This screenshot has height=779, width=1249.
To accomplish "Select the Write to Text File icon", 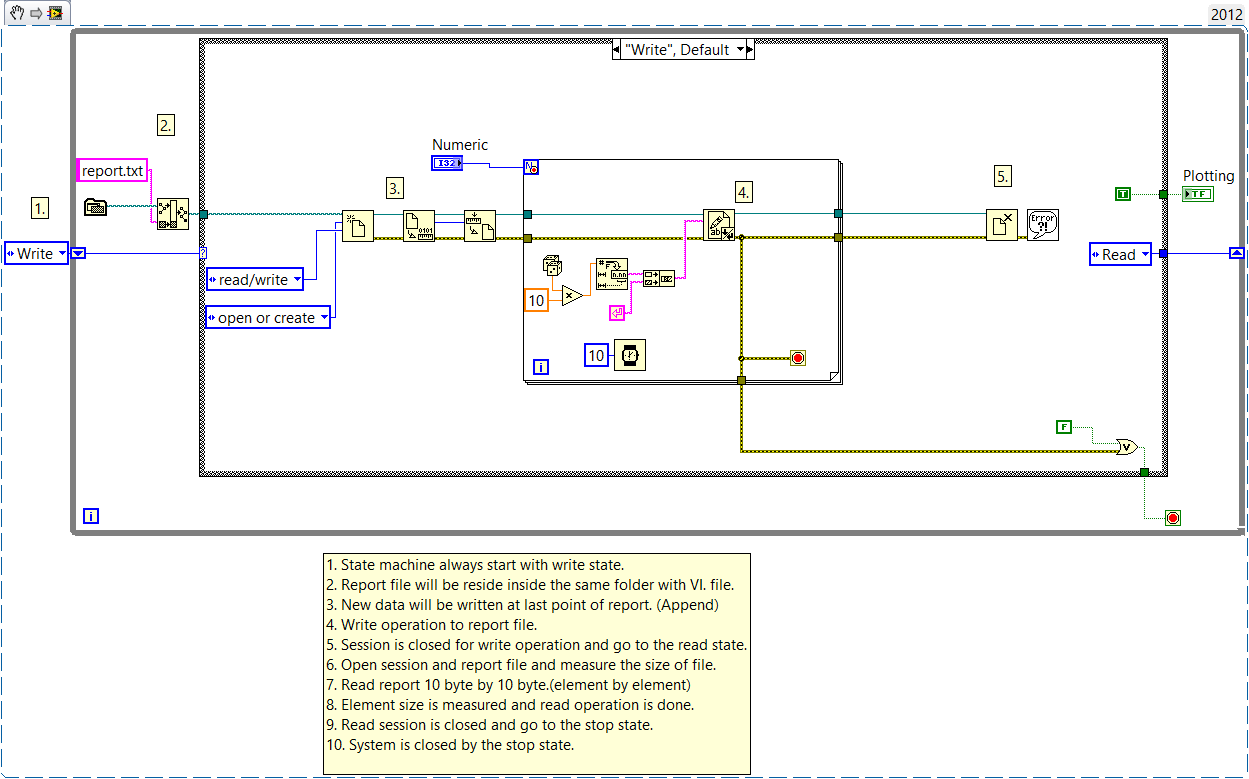I will pyautogui.click(x=718, y=224).
